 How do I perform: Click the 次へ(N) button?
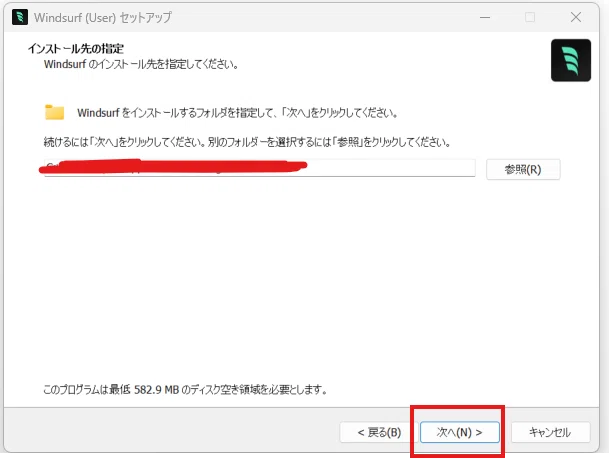(x=459, y=432)
